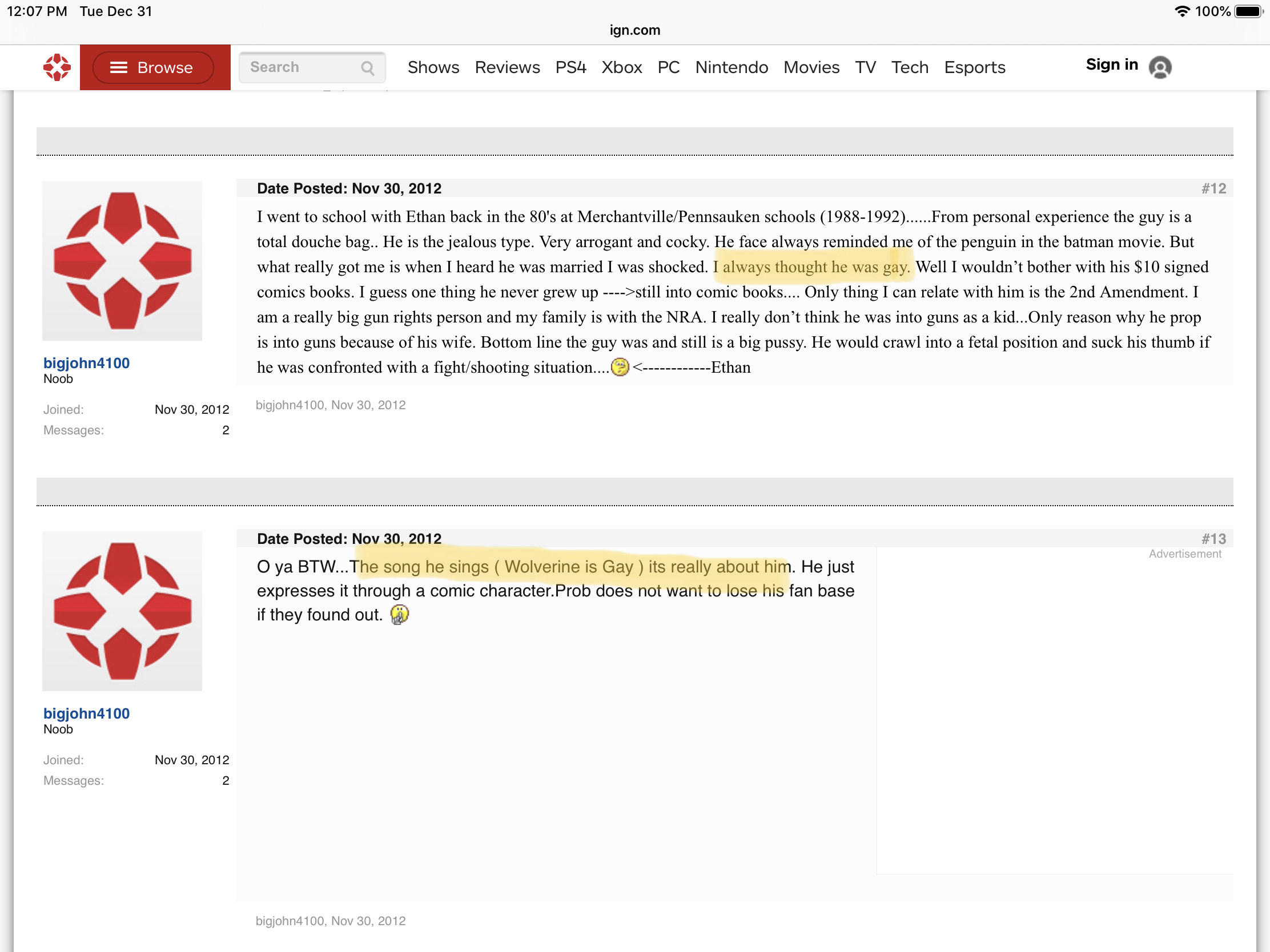Open the Movies navigation item
Screen dimensions: 1270x952
pos(811,68)
